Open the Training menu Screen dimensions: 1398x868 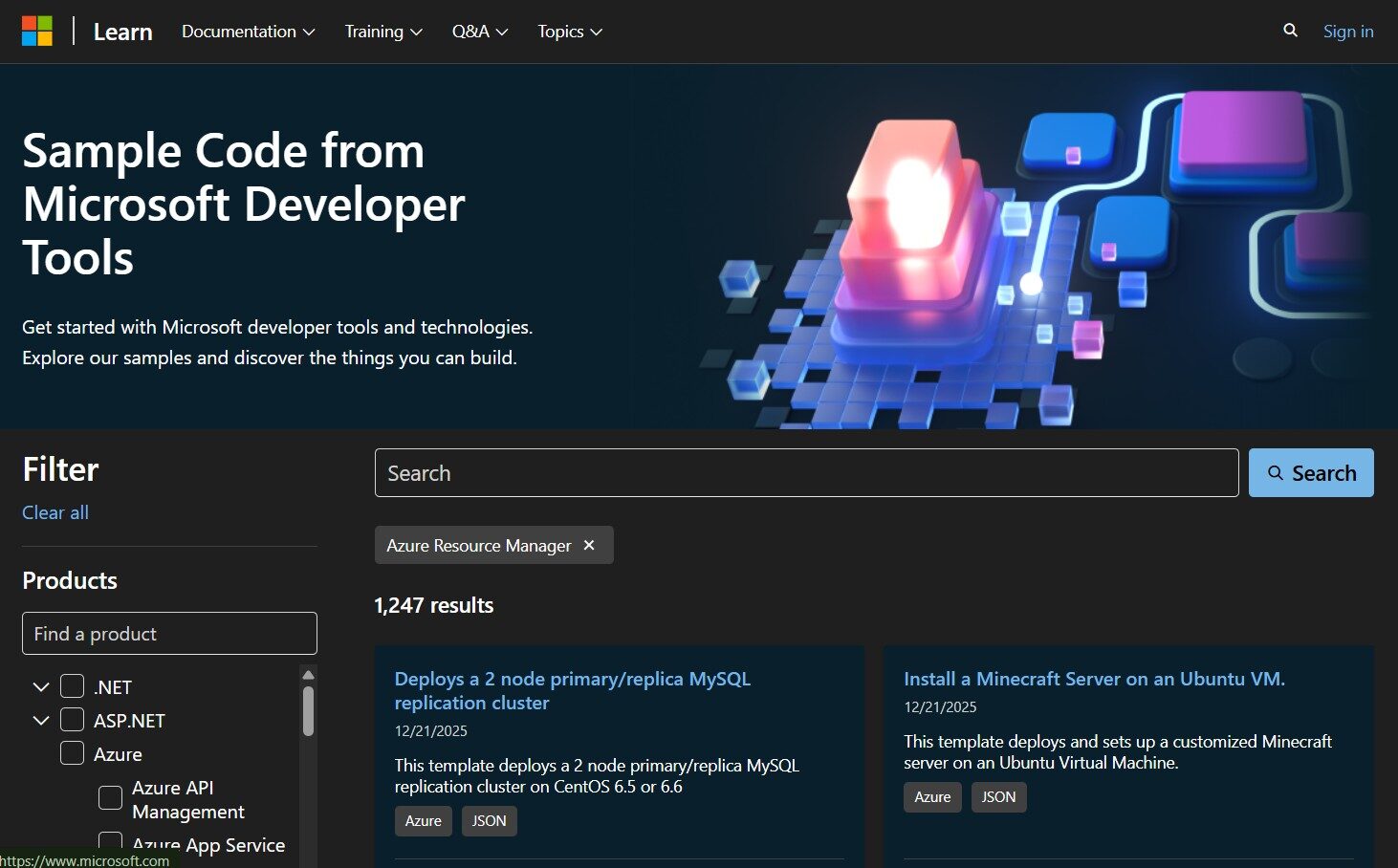click(x=382, y=32)
